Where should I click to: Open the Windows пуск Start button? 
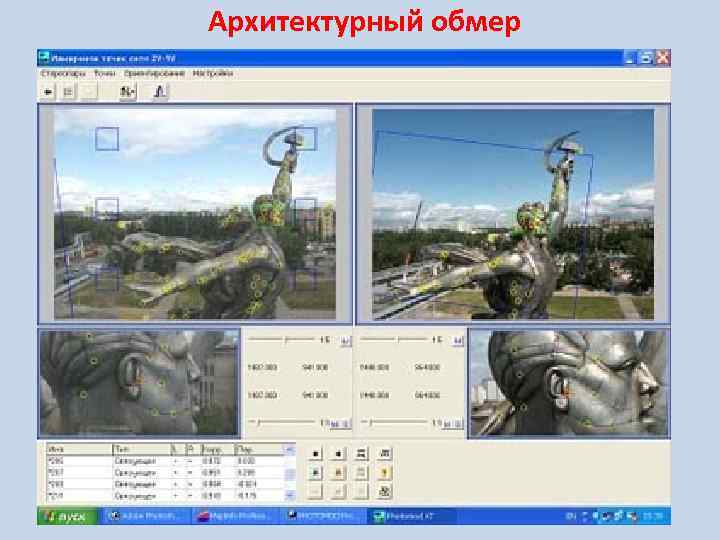click(x=67, y=517)
